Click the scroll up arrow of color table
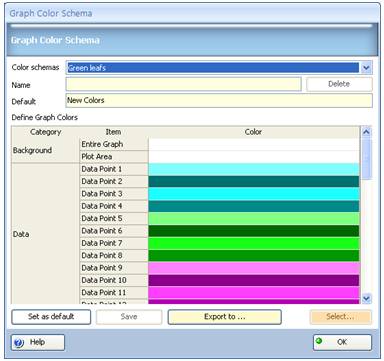The image size is (384, 361). pyautogui.click(x=366, y=132)
